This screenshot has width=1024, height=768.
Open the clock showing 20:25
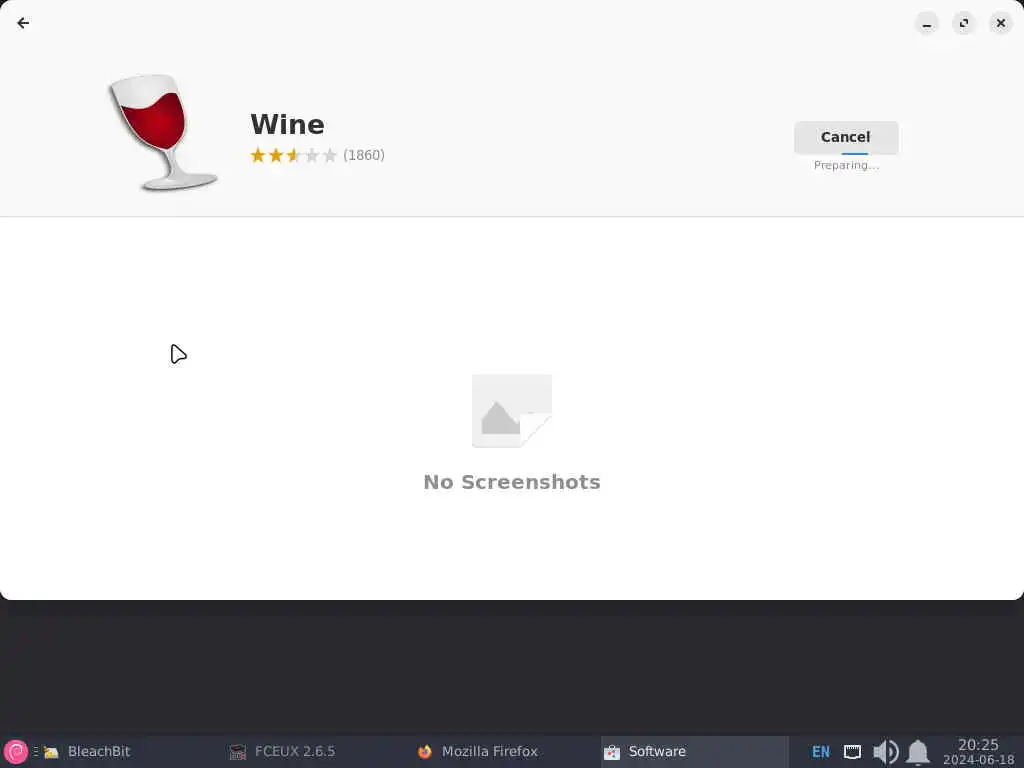(x=978, y=752)
